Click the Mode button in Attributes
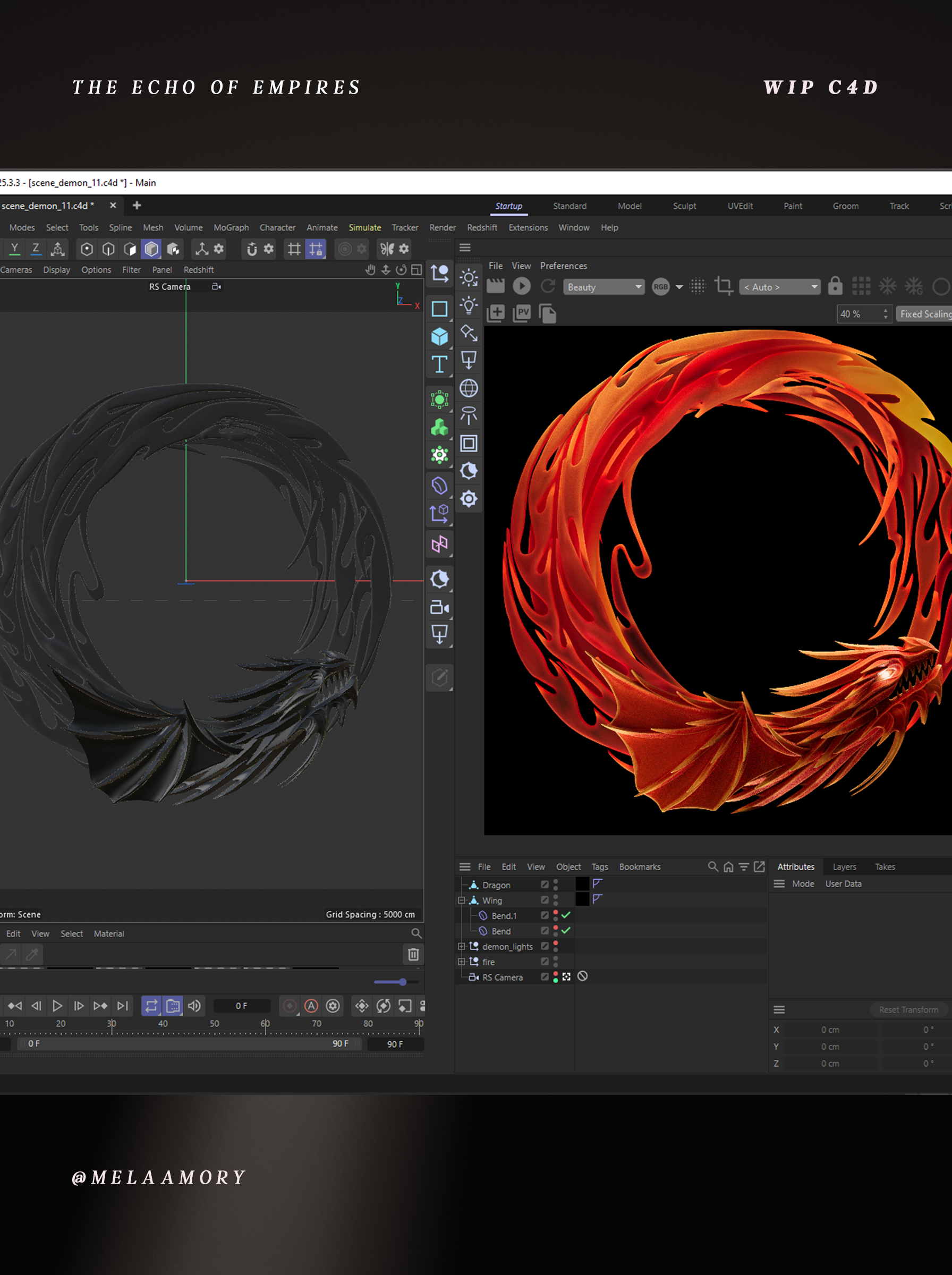 [x=803, y=884]
